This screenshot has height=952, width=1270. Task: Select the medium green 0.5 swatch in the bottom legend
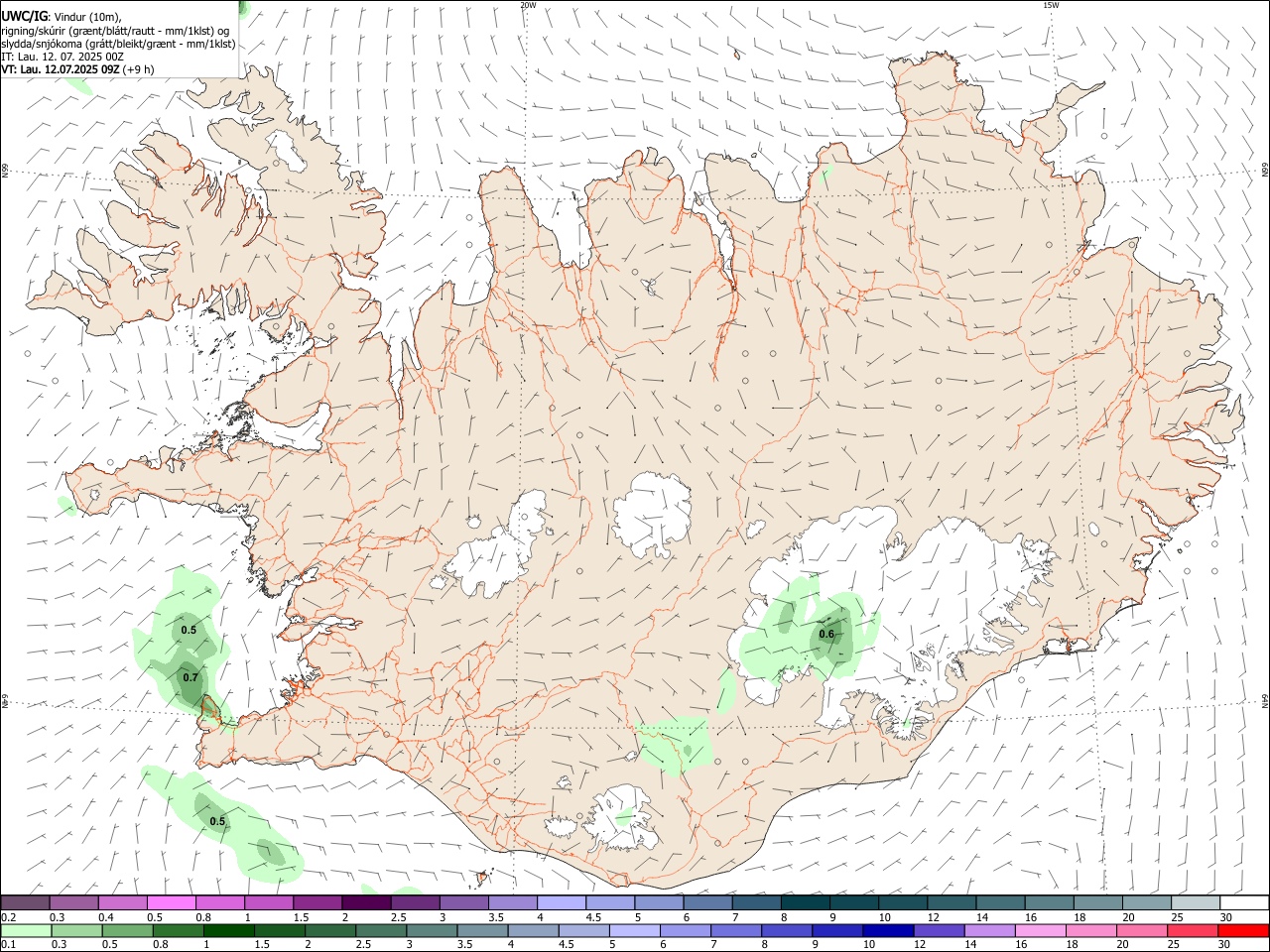[x=128, y=931]
